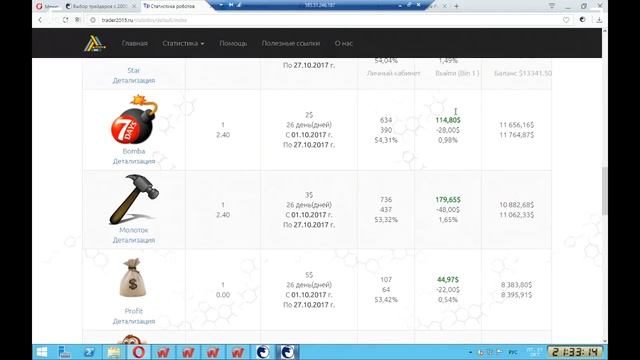This screenshot has width=640, height=360.
Task: Click the 736 trades count
Action: [386, 200]
